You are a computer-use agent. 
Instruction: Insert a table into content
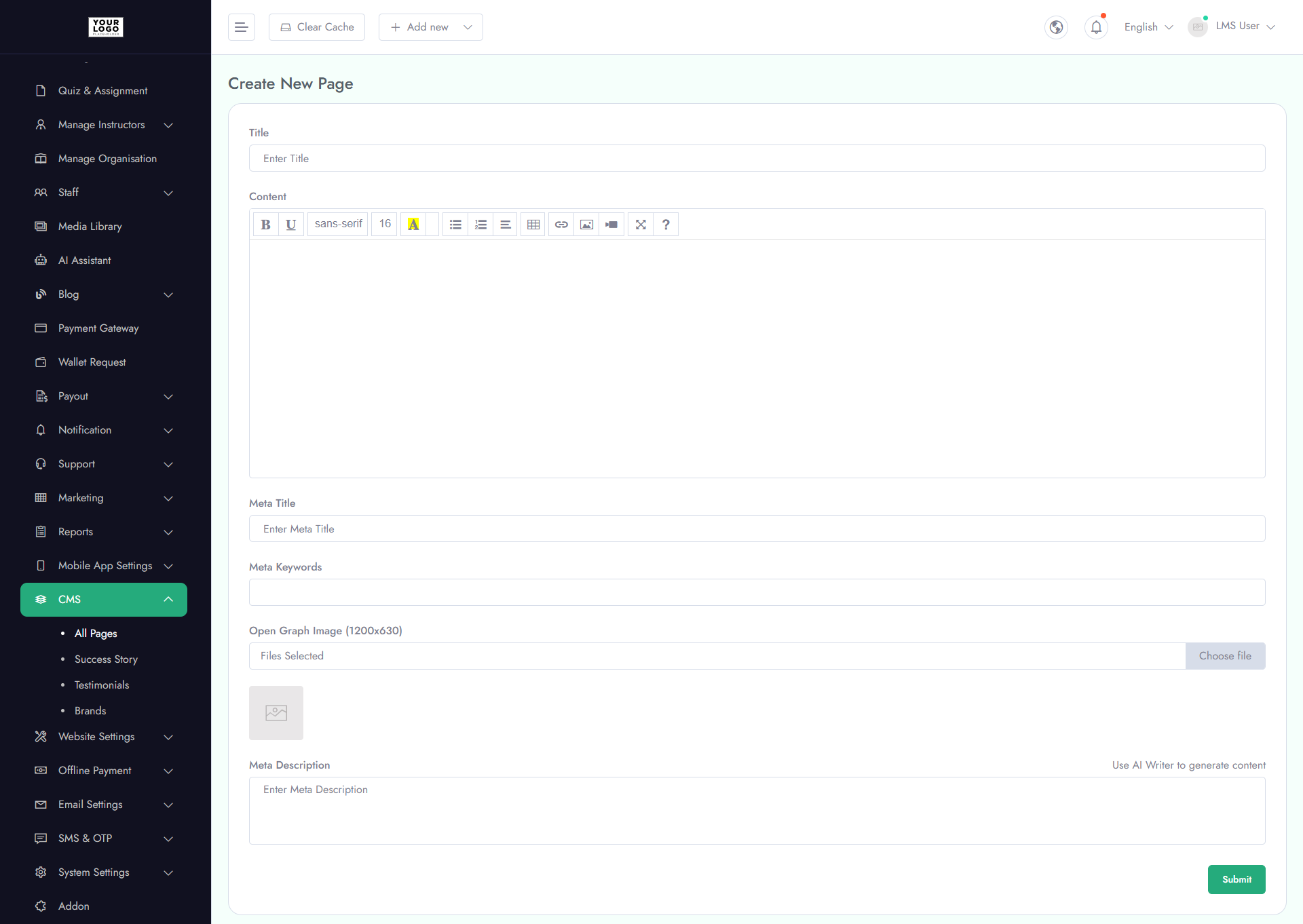pyautogui.click(x=533, y=225)
